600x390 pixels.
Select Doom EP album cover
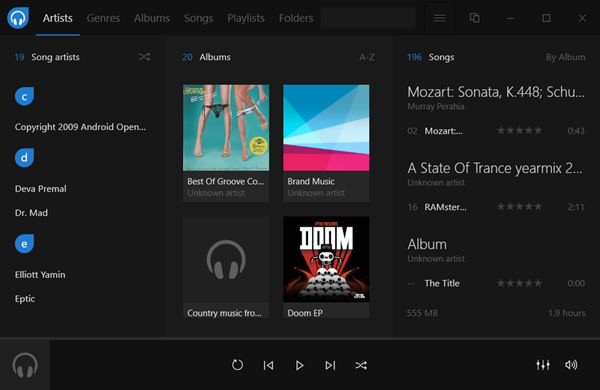326,259
